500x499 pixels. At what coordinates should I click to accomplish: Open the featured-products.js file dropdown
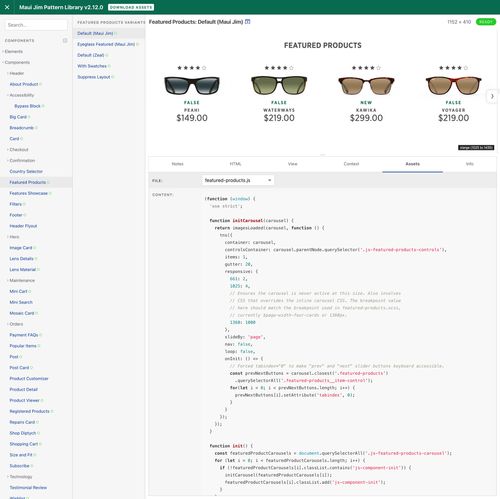point(238,180)
